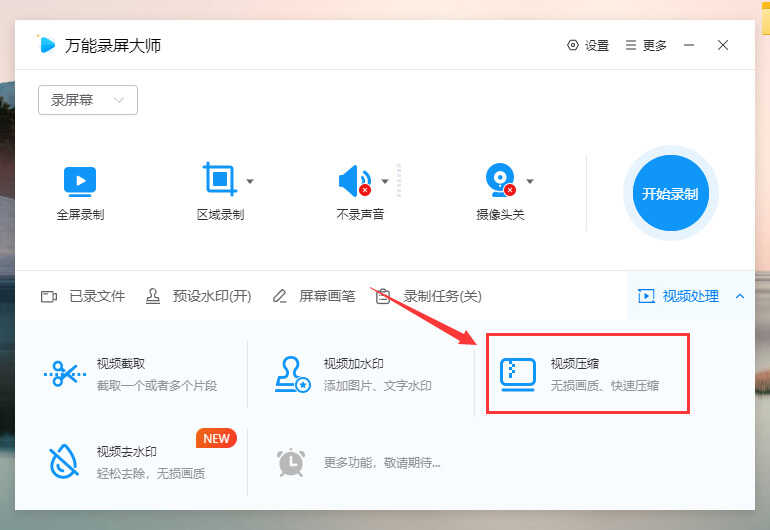
Task: Open 视频截取 scissors tool
Action: click(x=64, y=374)
